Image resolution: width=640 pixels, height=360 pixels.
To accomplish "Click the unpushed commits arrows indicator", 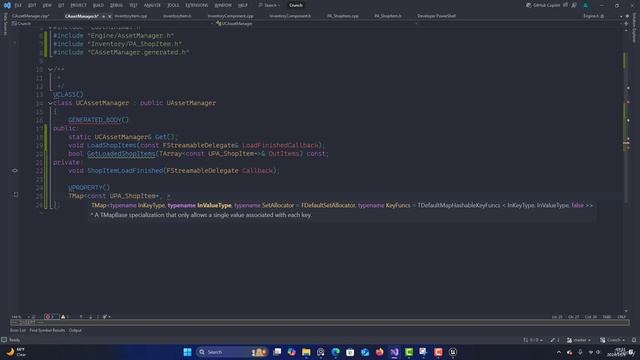I will pos(533,340).
